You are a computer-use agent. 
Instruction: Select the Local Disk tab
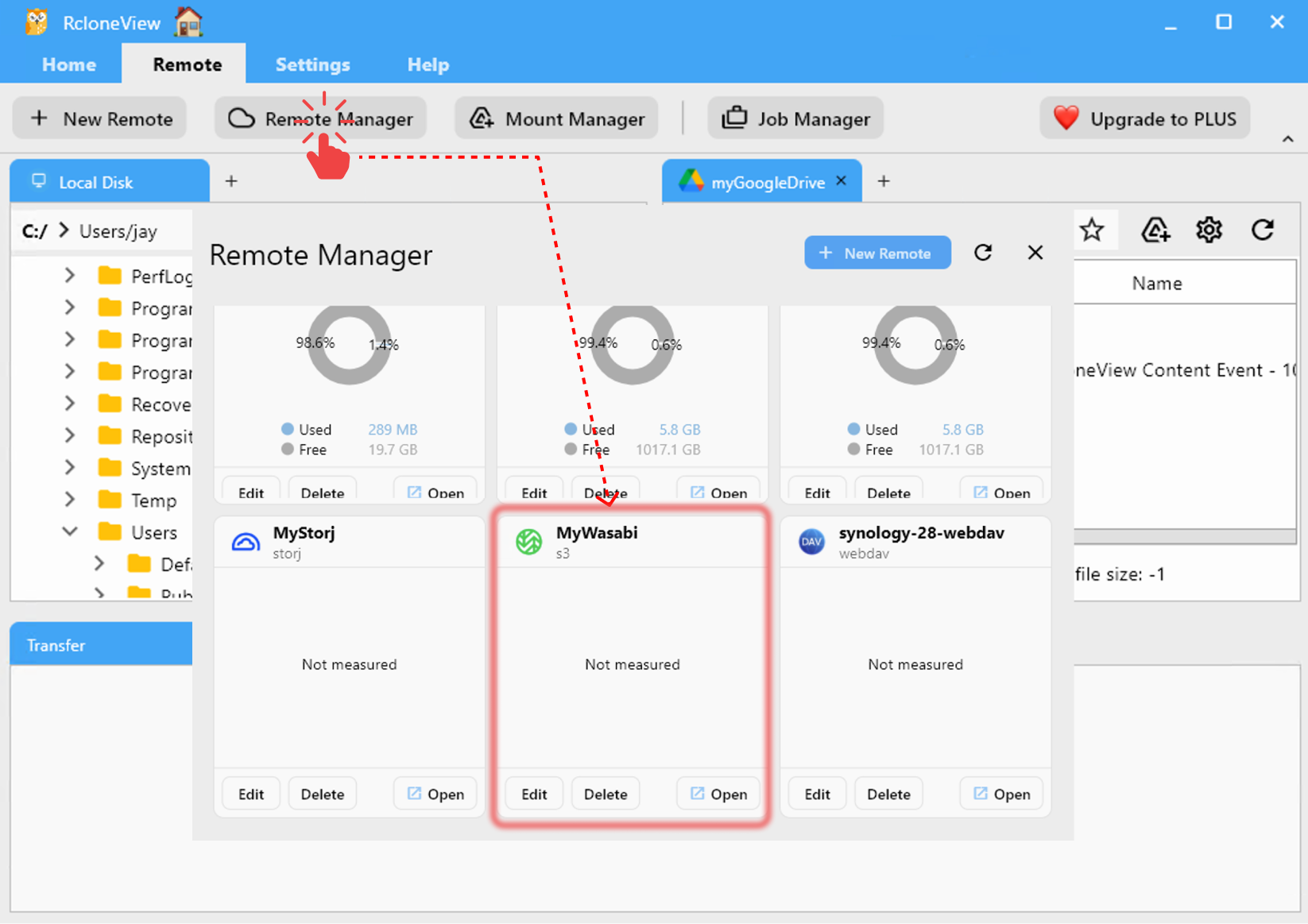[x=109, y=181]
